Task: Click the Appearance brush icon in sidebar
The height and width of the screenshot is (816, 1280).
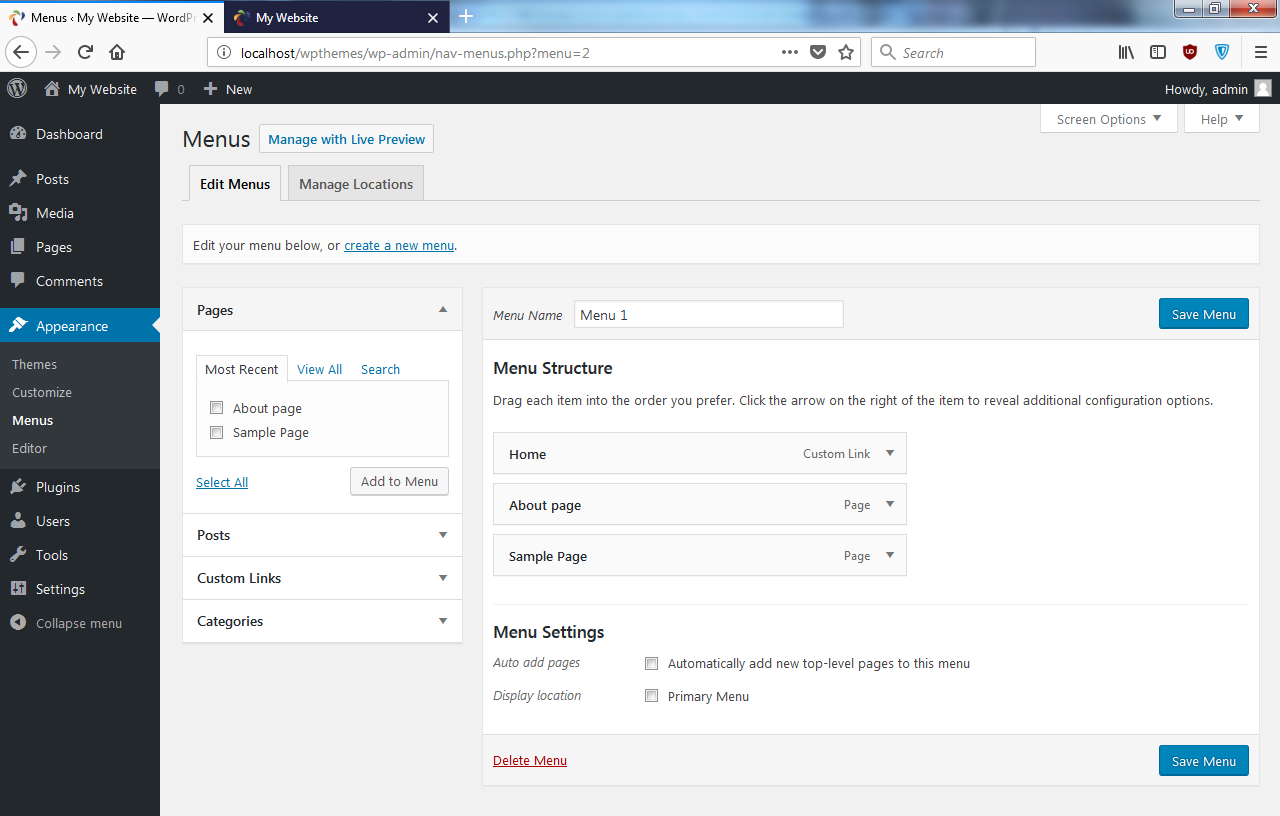Action: (18, 326)
